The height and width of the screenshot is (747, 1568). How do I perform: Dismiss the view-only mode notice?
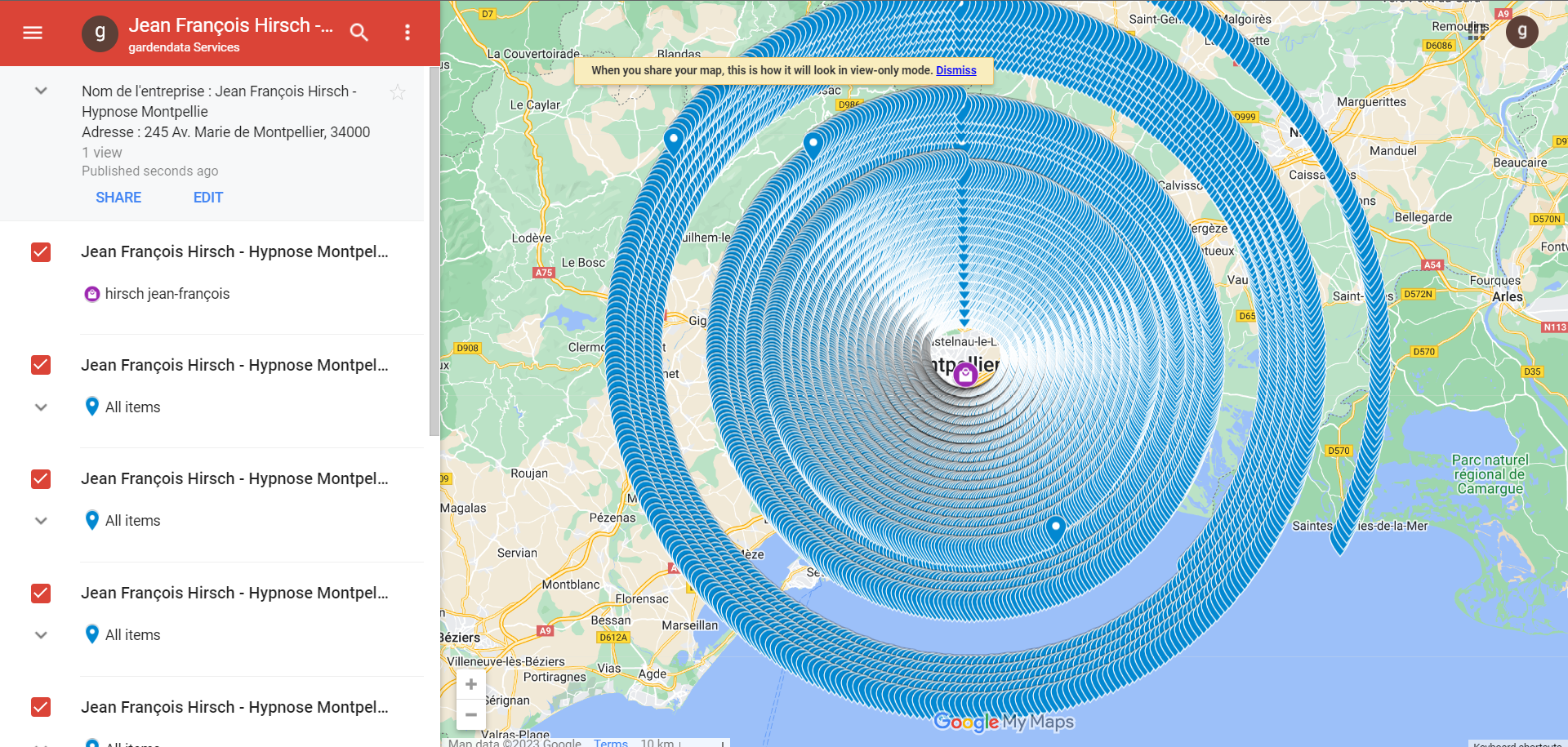click(x=956, y=70)
